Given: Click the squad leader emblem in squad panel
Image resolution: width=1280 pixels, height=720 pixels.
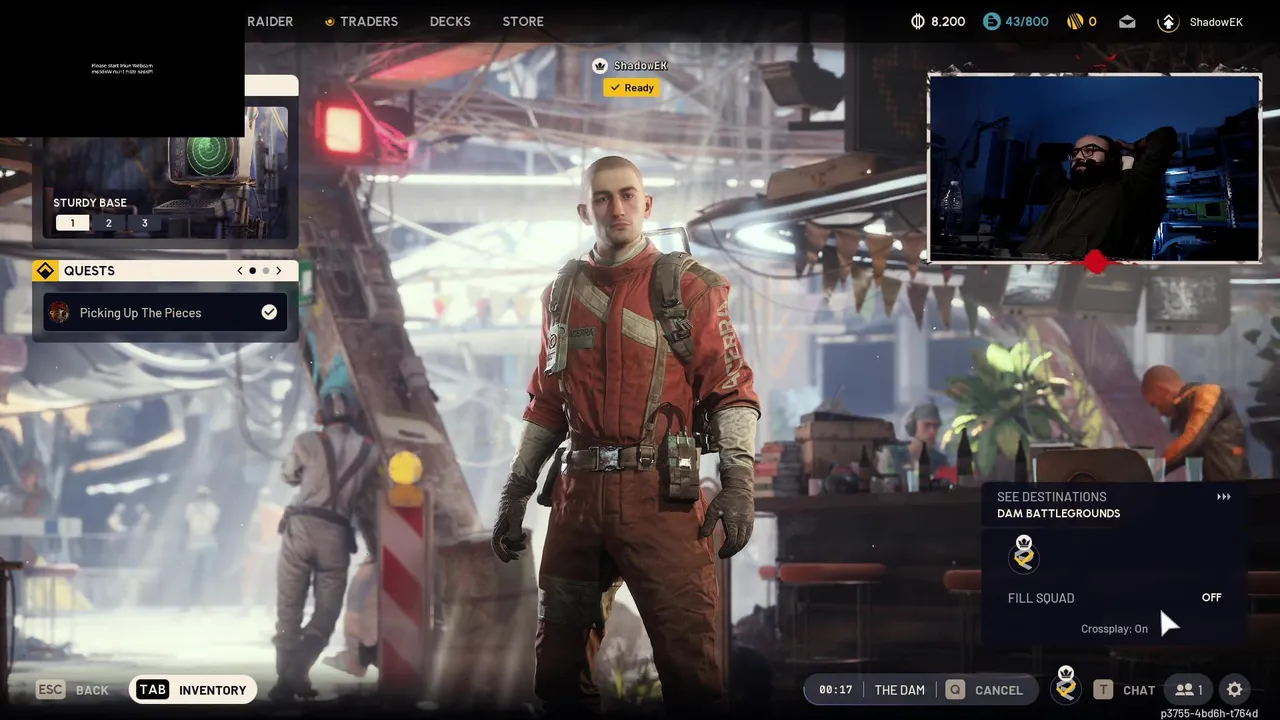Looking at the screenshot, I should [1024, 554].
